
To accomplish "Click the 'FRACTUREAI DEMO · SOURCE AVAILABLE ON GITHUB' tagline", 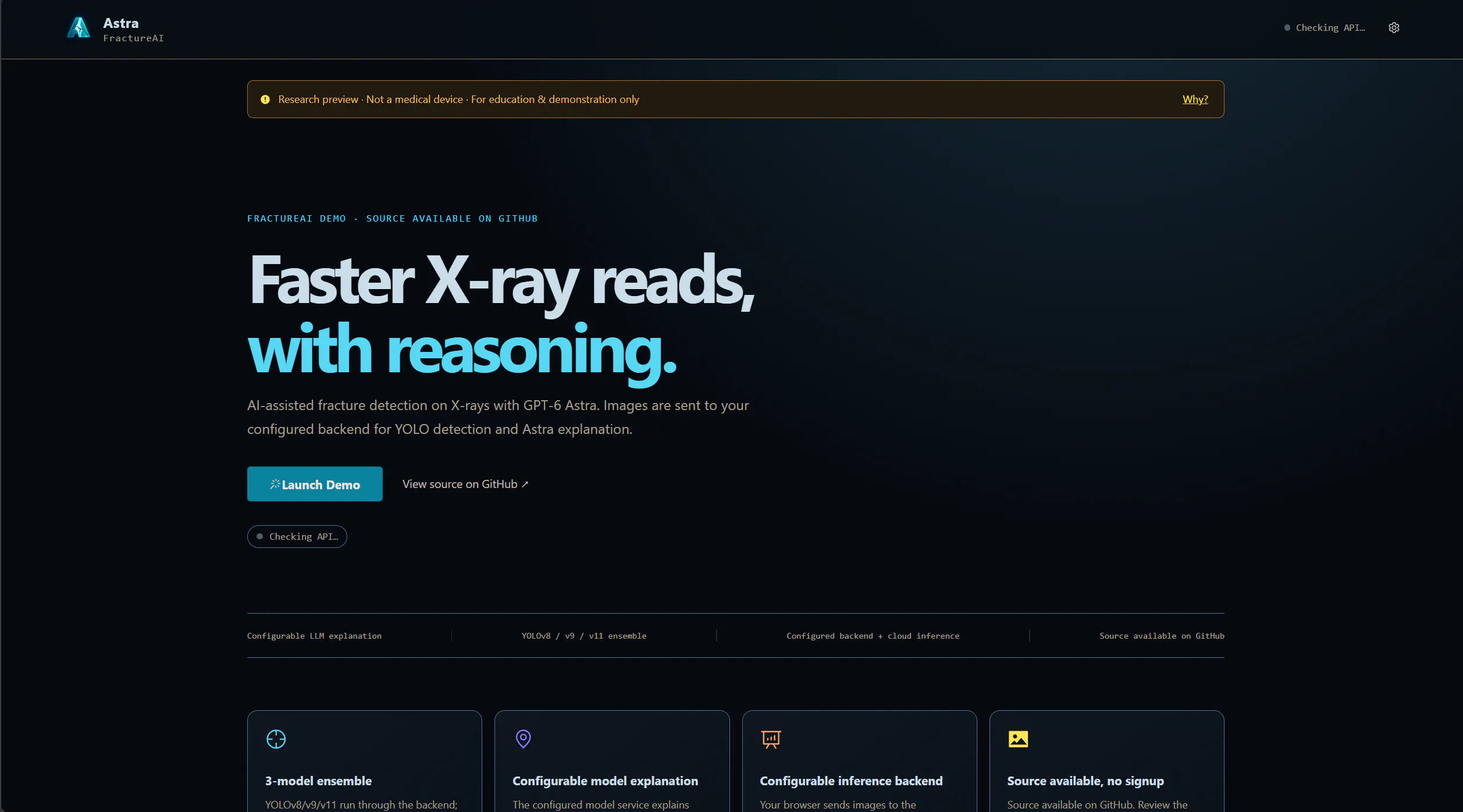I will click(392, 219).
